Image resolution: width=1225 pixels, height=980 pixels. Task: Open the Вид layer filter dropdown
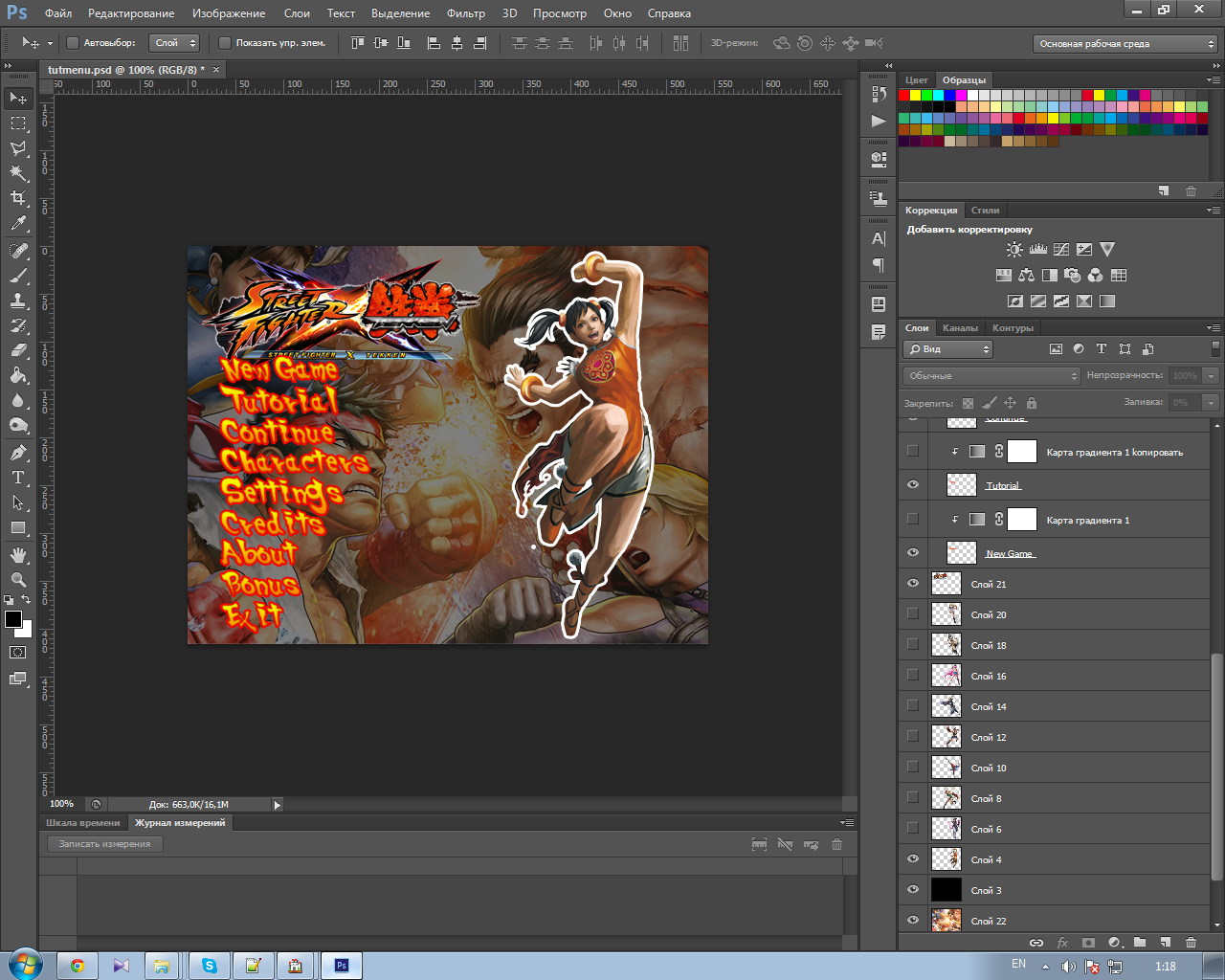pyautogui.click(x=949, y=349)
